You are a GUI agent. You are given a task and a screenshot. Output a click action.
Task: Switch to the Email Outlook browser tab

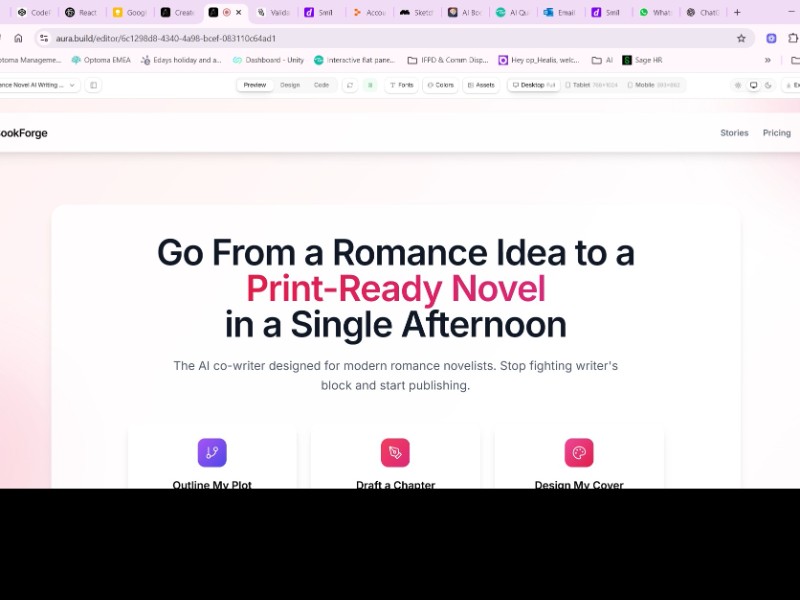(560, 12)
